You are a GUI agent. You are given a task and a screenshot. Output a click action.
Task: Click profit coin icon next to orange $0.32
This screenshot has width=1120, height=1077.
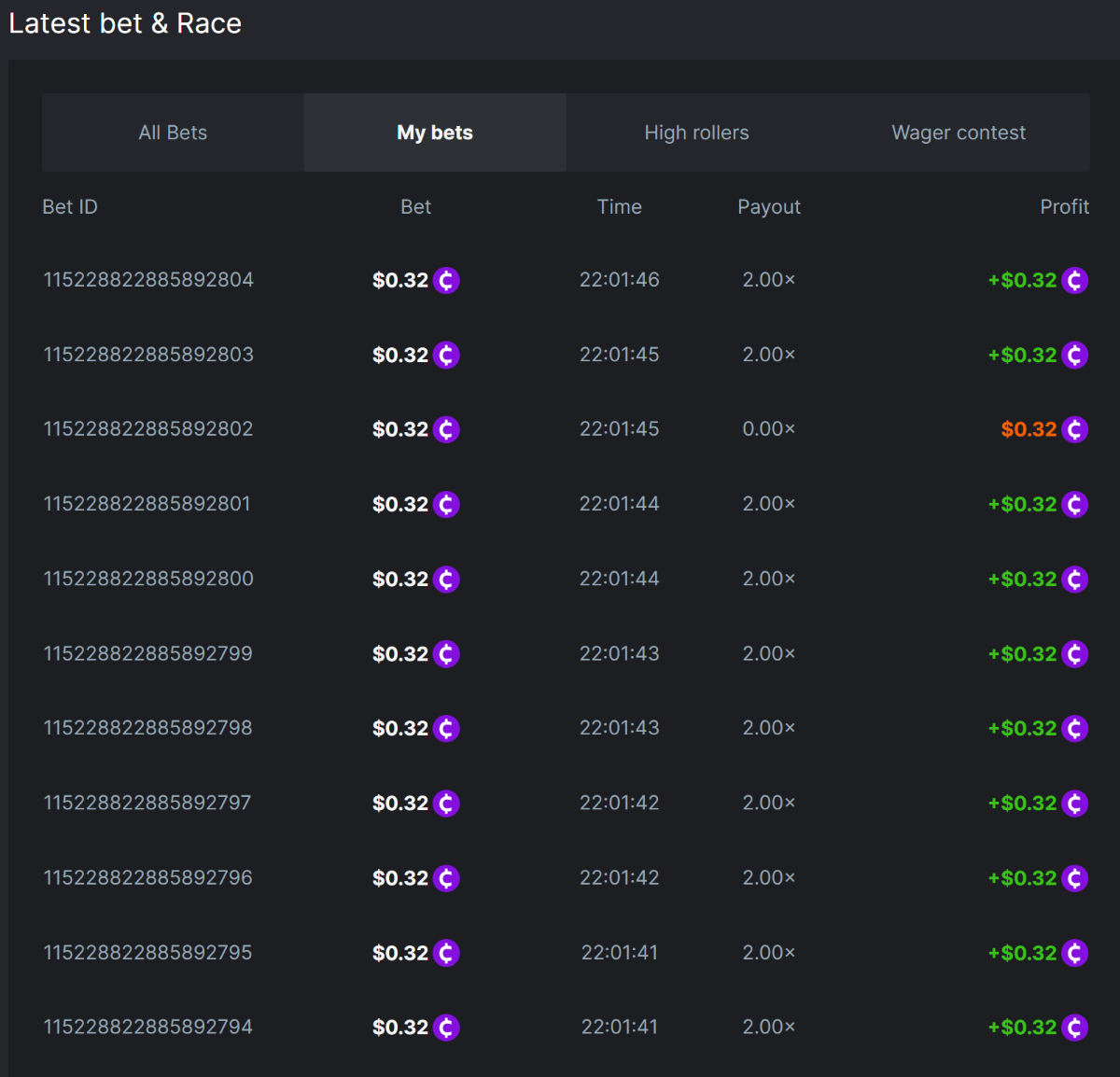1074,429
